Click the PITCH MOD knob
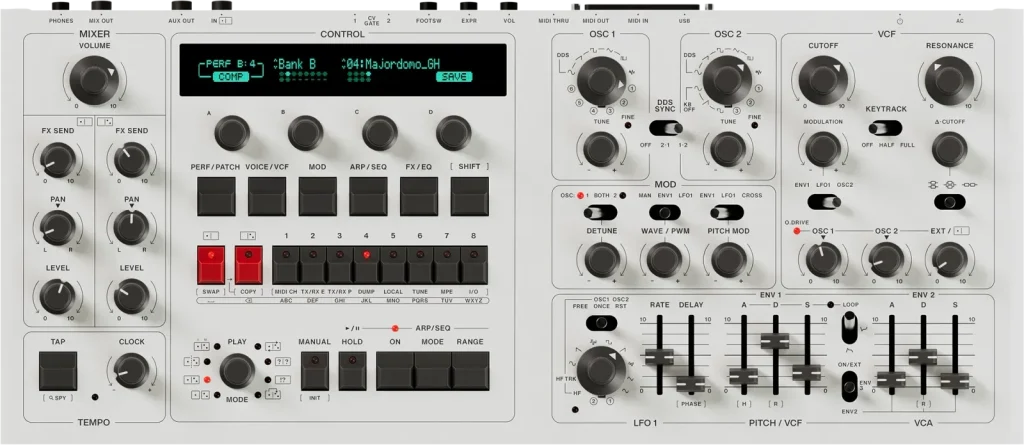Image resolution: width=1024 pixels, height=445 pixels. click(728, 259)
